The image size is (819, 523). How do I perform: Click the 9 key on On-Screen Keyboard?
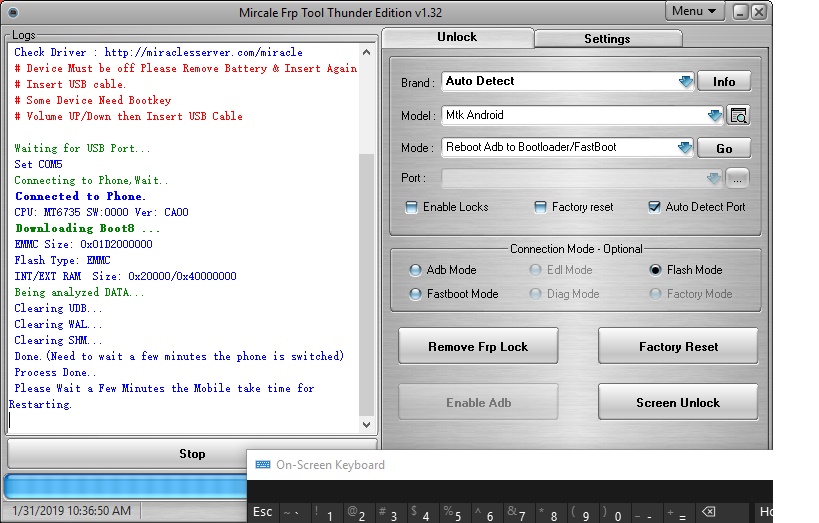click(582, 512)
